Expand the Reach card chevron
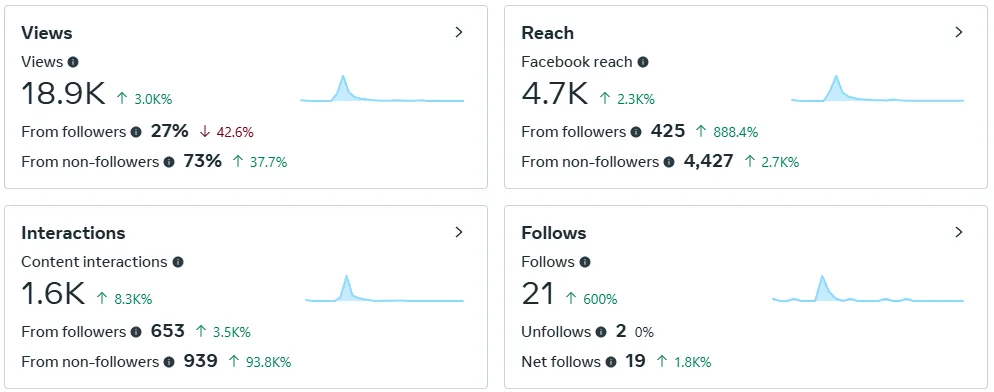994x392 pixels. [959, 32]
